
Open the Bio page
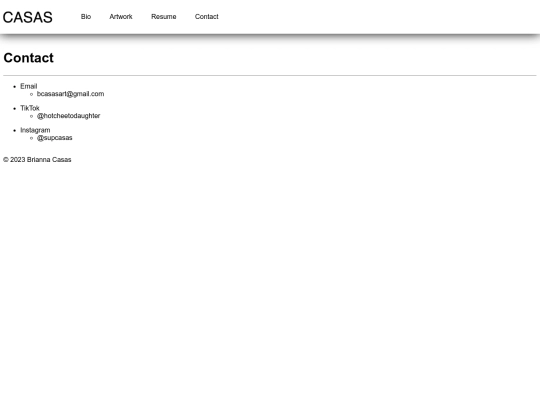(86, 17)
